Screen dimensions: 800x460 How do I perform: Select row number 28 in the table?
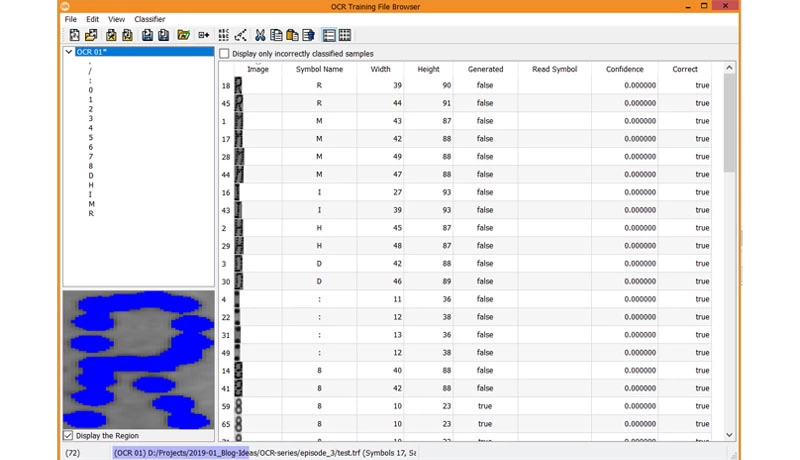[x=226, y=157]
